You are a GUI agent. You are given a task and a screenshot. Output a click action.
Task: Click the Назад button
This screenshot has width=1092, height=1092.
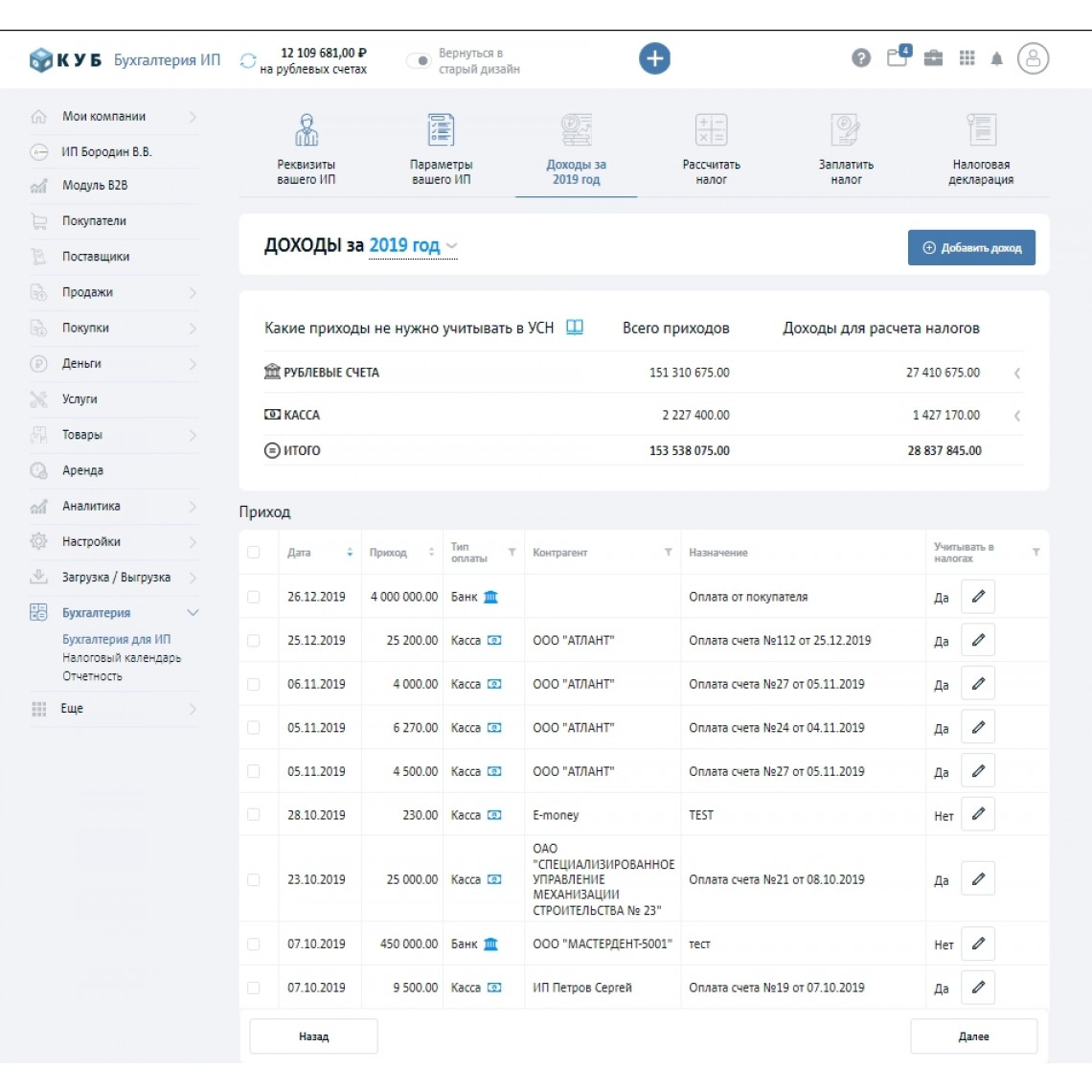[x=313, y=1036]
